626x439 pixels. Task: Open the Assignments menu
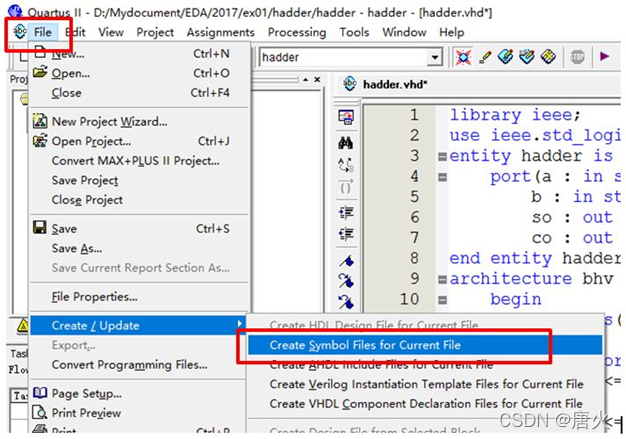[220, 32]
